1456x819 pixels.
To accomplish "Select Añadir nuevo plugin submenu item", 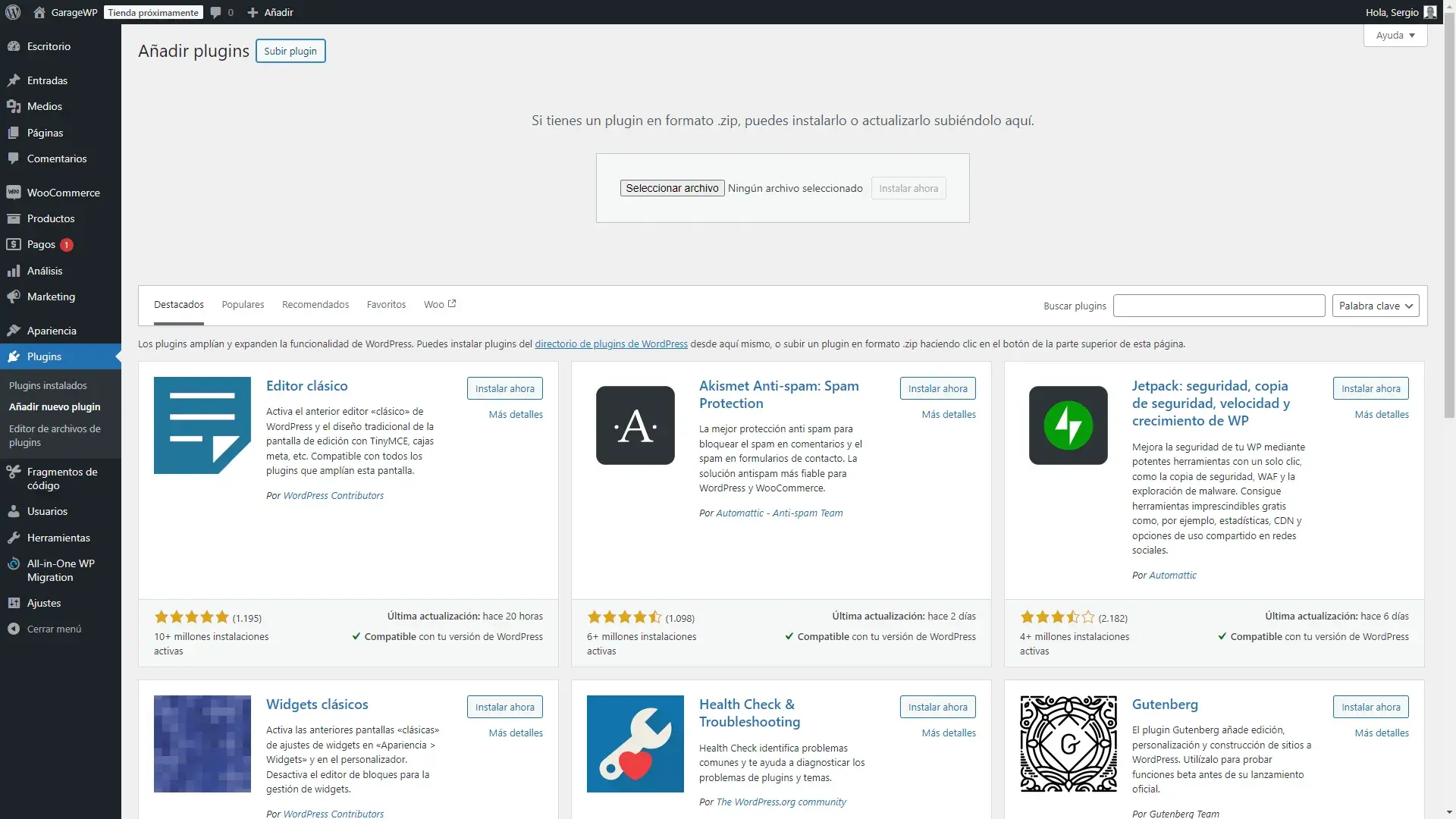I will point(55,406).
